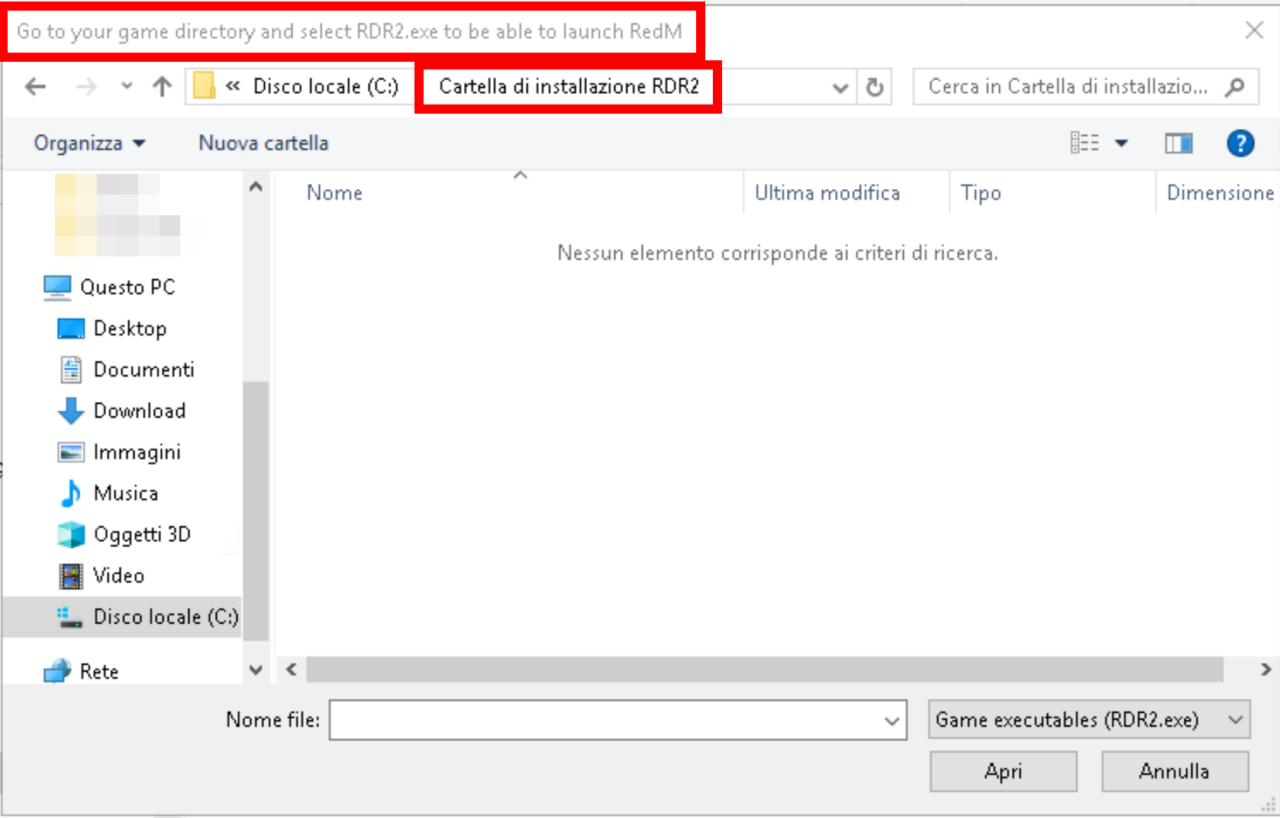1280x818 pixels.
Task: Click Nuova cartella in toolbar
Action: pos(263,144)
